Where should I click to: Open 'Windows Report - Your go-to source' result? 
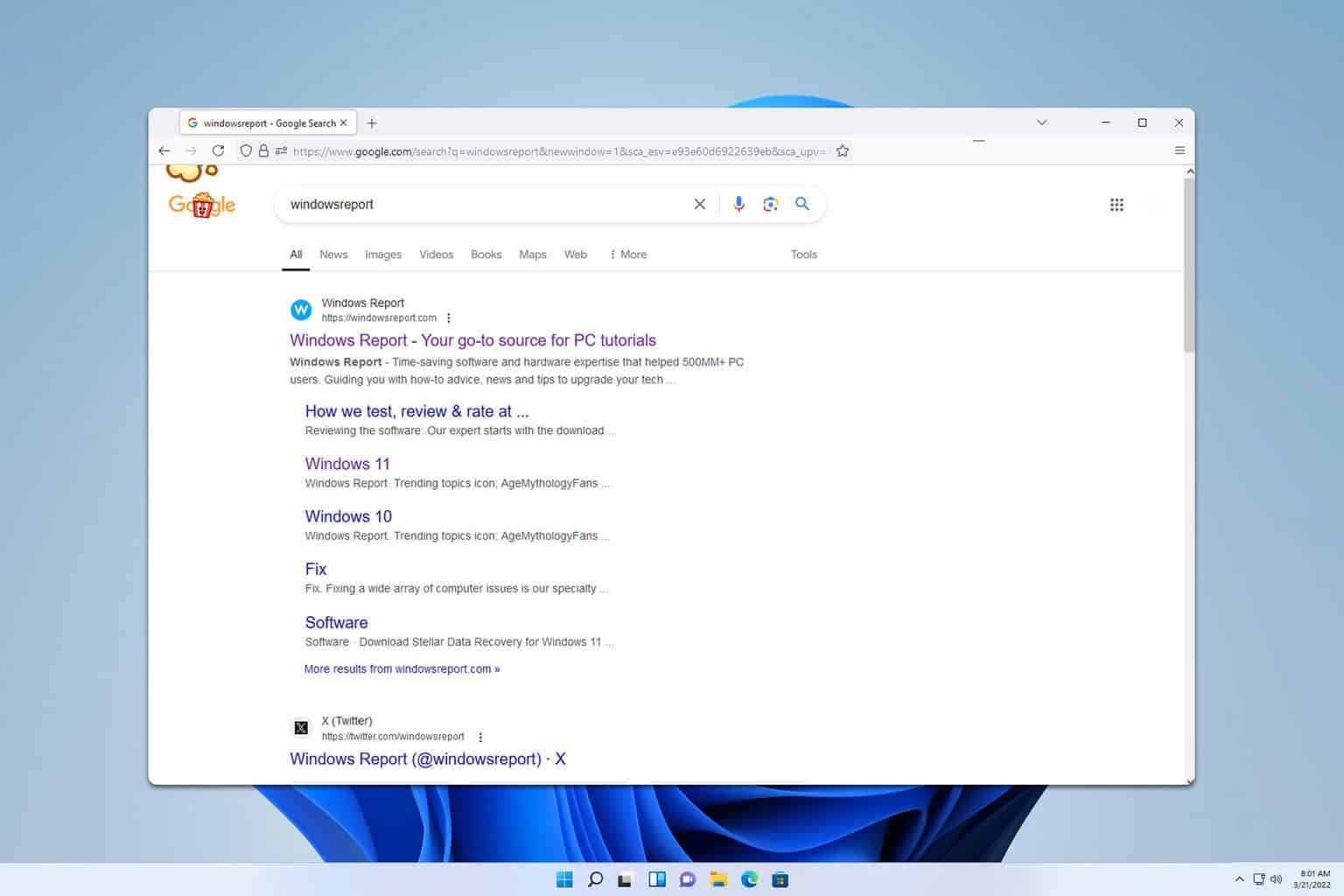tap(472, 340)
